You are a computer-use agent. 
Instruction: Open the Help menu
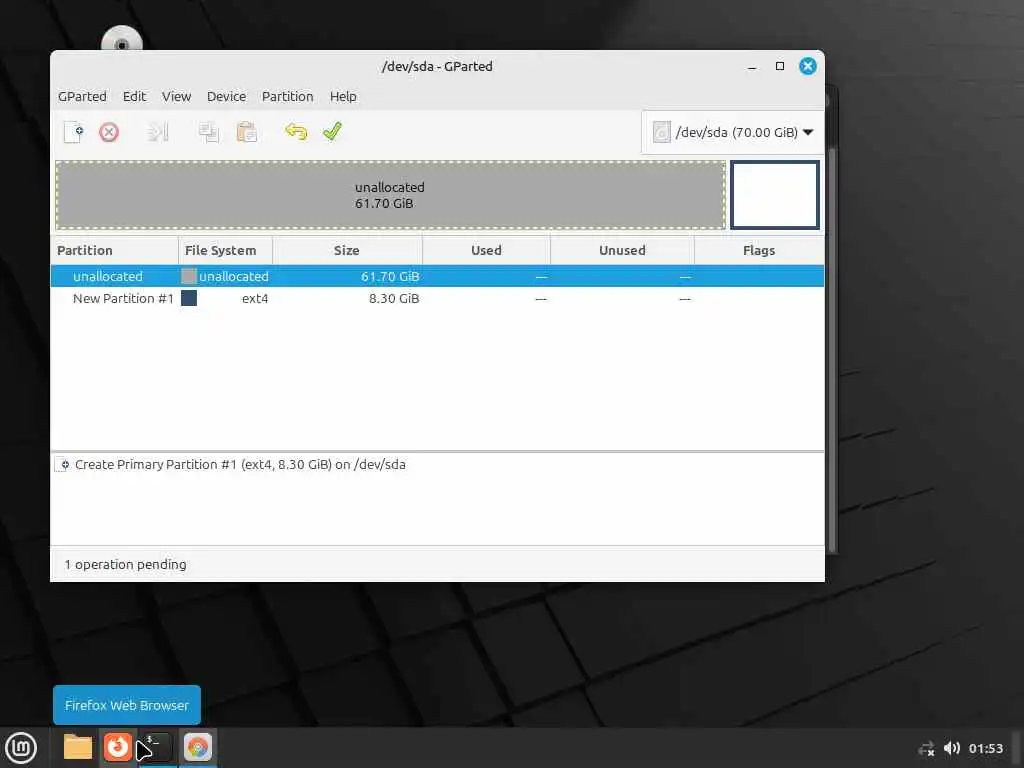coord(343,97)
